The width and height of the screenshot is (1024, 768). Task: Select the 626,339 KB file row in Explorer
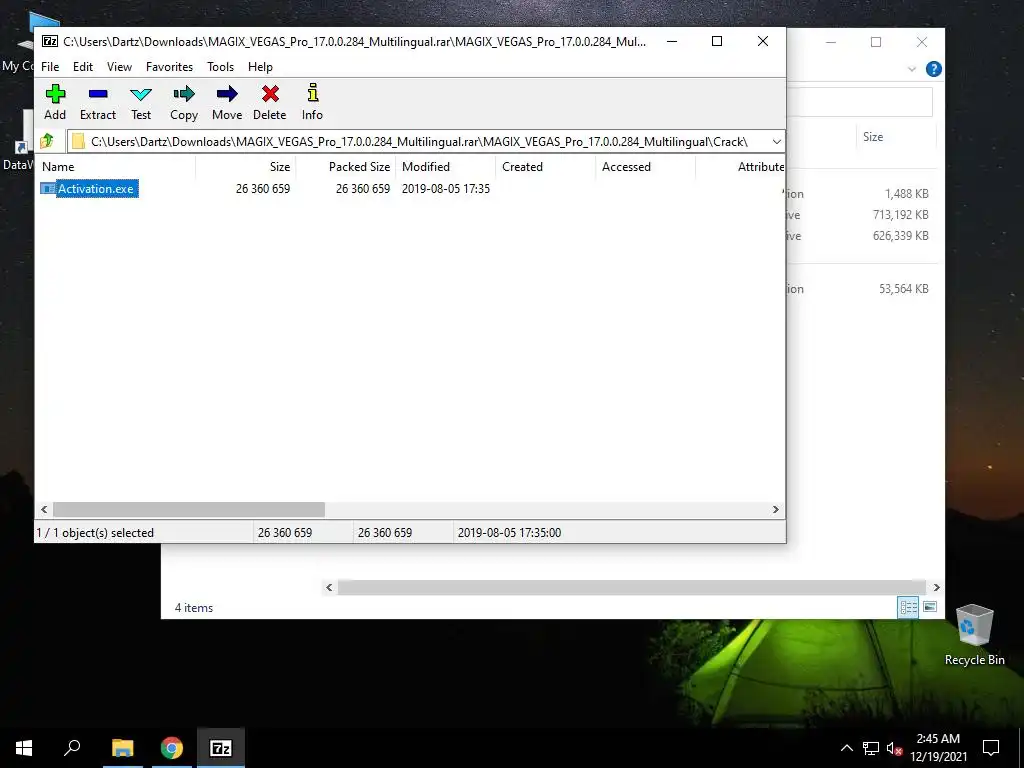(862, 236)
